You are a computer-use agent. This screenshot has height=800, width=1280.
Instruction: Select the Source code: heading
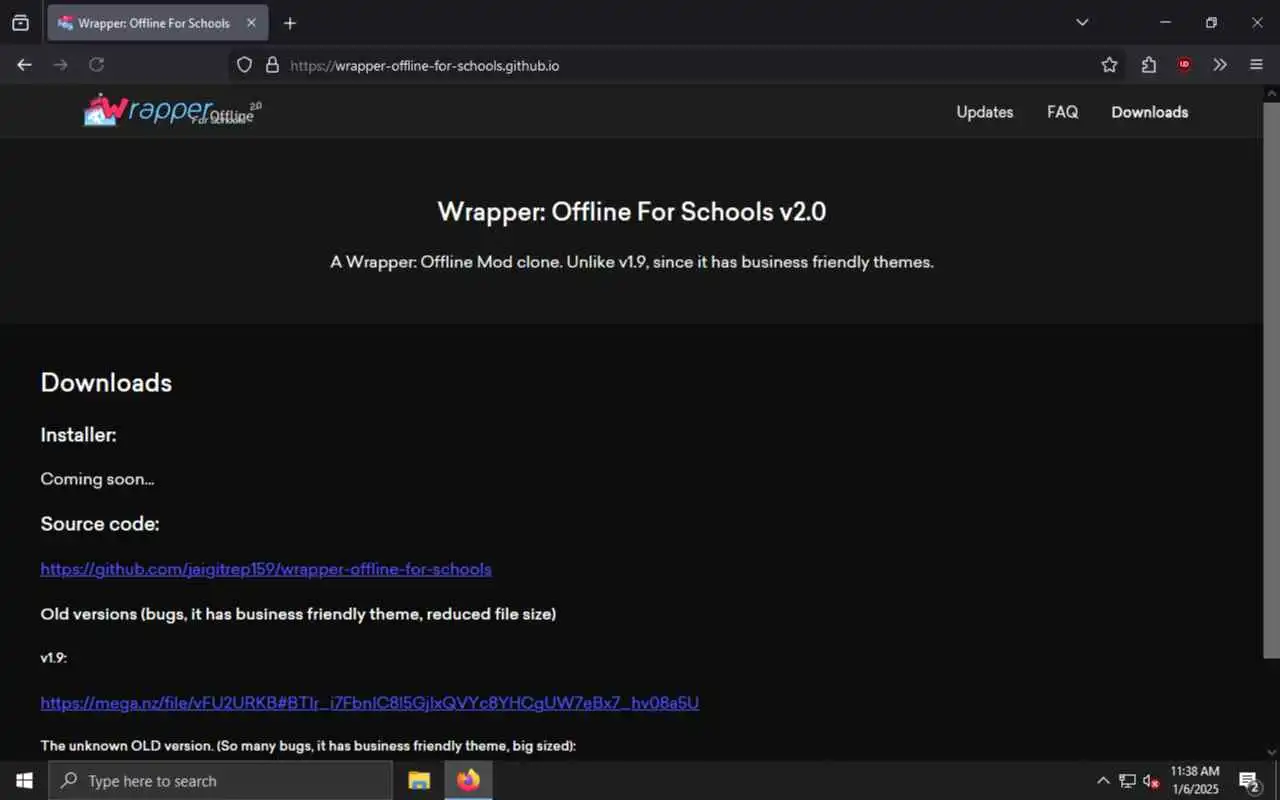pos(100,524)
